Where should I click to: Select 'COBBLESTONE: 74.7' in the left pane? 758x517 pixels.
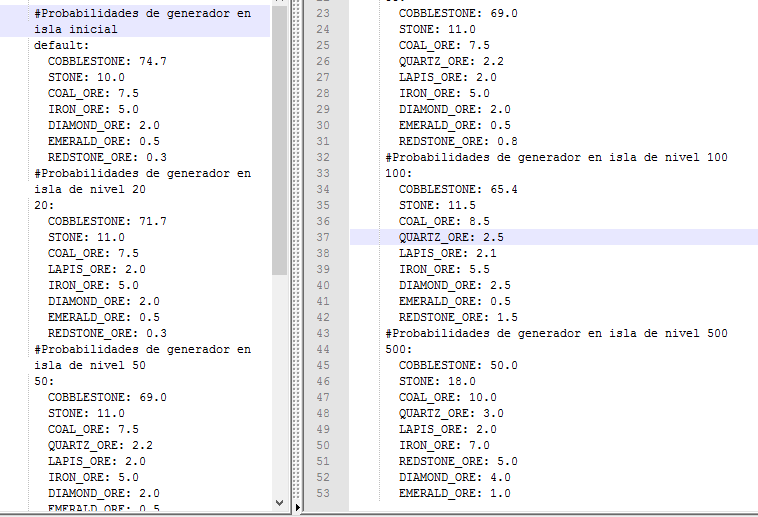[x=107, y=61]
